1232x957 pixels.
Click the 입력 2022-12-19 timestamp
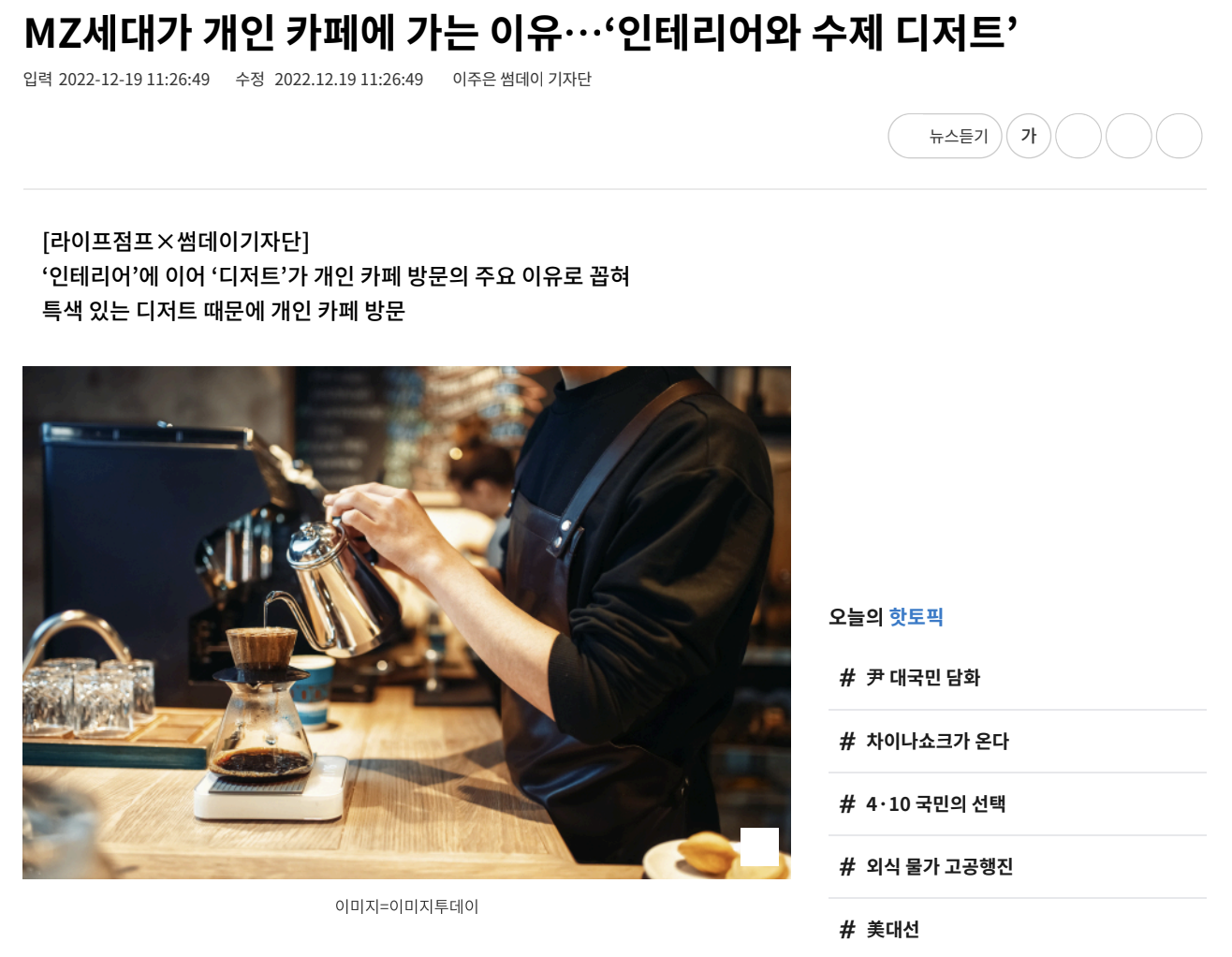117,80
